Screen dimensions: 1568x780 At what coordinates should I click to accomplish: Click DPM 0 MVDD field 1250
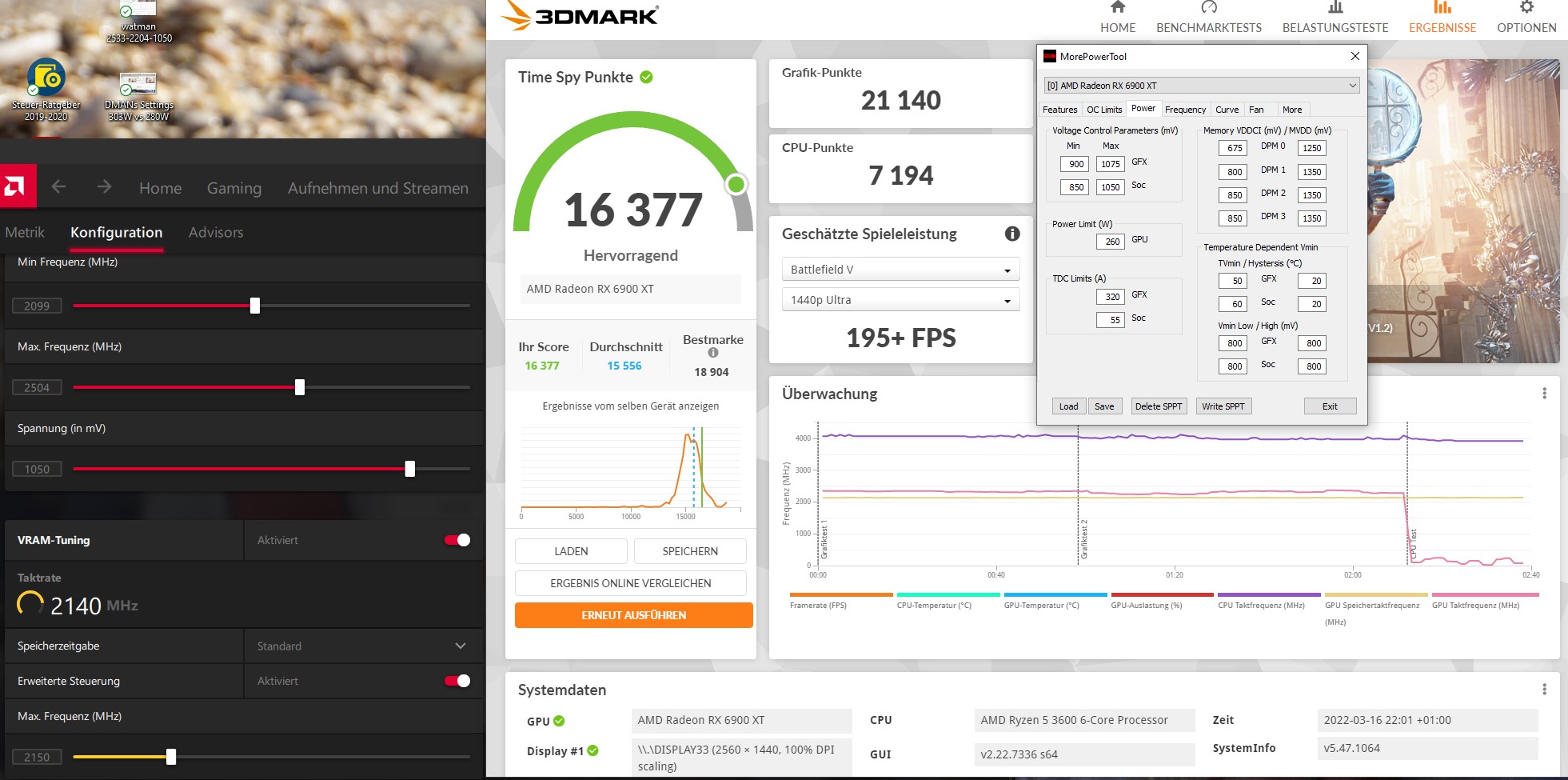click(1312, 148)
